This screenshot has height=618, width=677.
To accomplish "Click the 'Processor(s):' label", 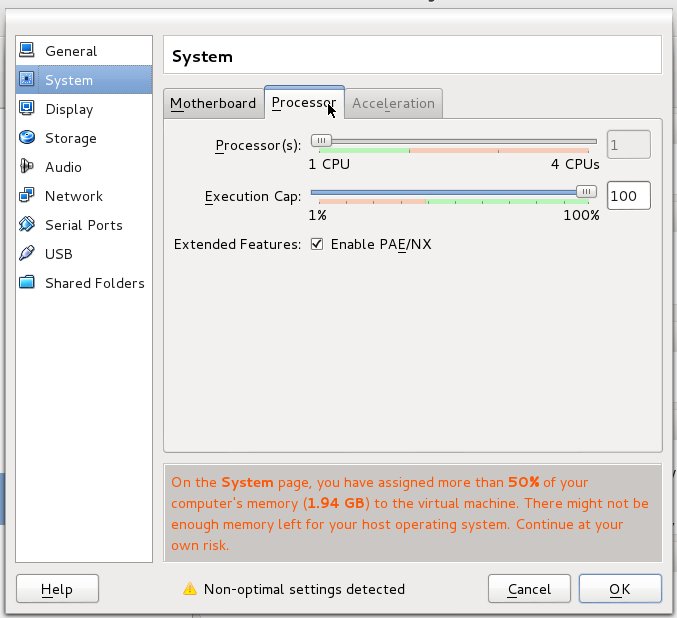I will [258, 146].
